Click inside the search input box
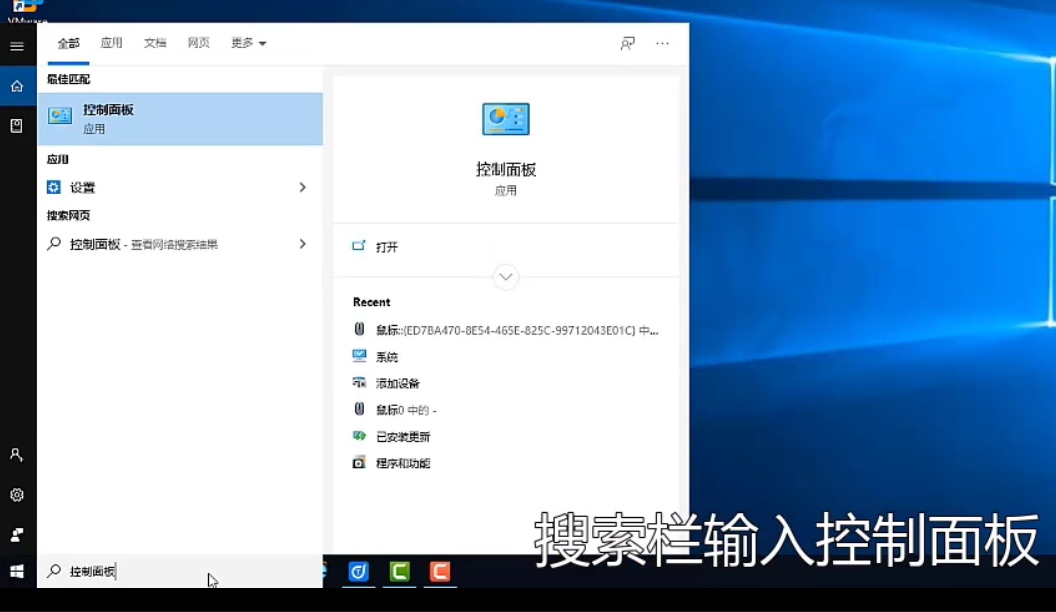This screenshot has height=612, width=1056. pyautogui.click(x=150, y=570)
